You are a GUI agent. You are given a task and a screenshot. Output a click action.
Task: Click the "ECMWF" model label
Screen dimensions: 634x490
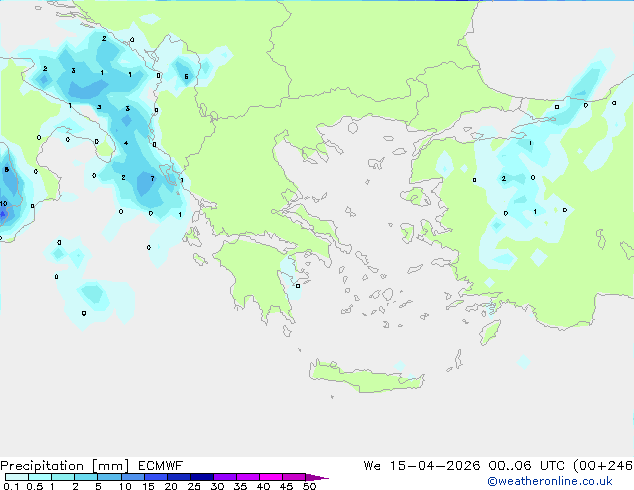tap(161, 466)
